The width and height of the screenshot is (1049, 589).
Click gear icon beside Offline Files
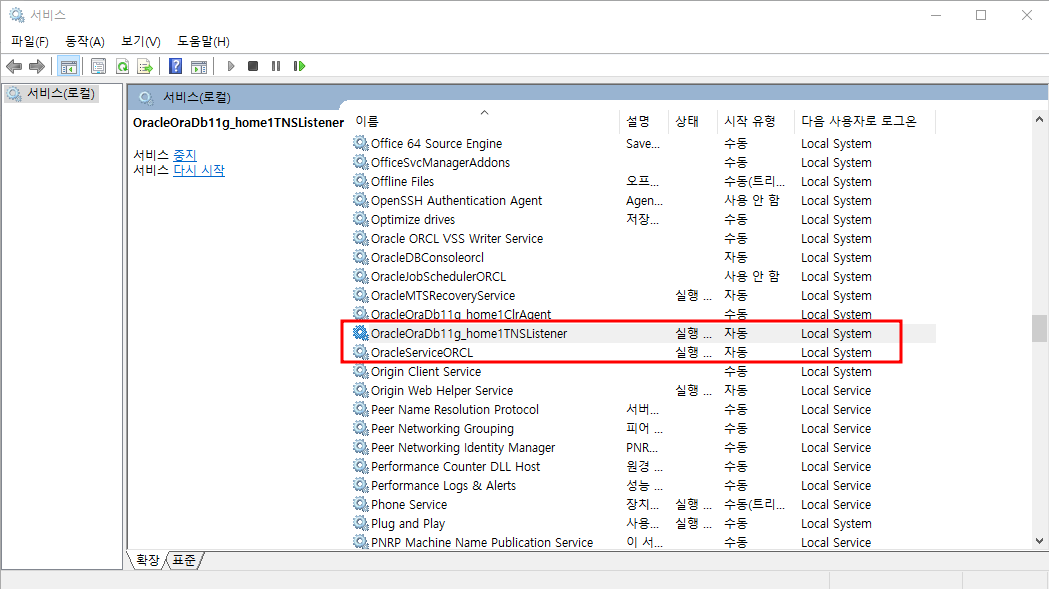pyautogui.click(x=361, y=181)
